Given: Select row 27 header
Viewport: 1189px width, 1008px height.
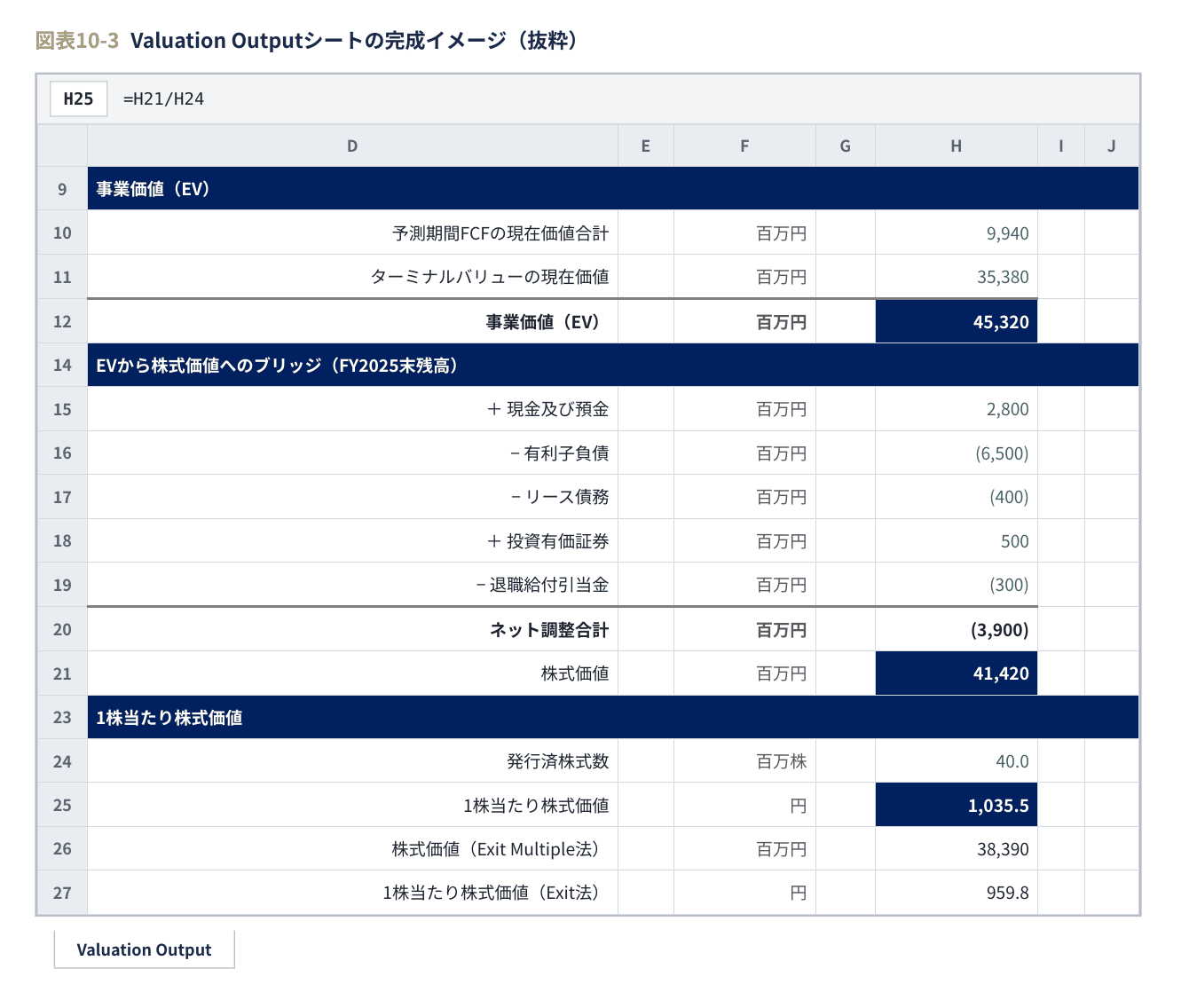Looking at the screenshot, I should [x=62, y=893].
